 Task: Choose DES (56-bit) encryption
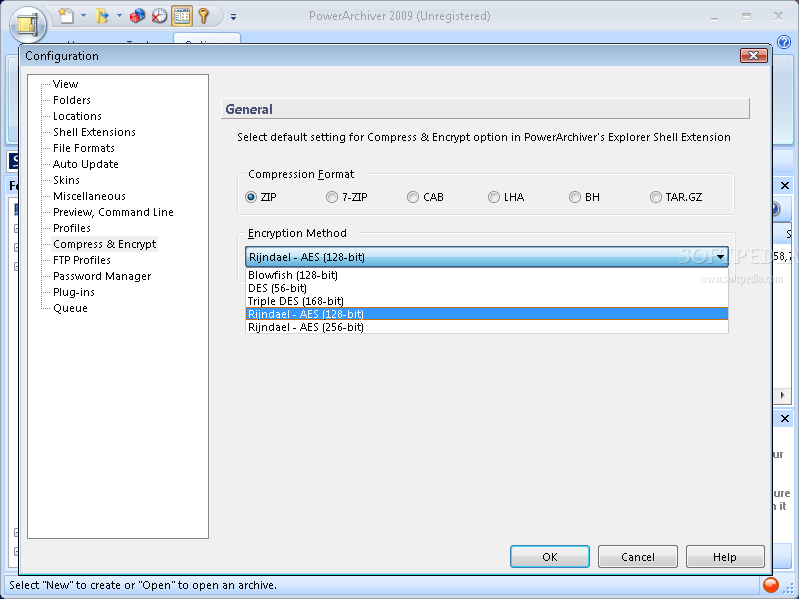[487, 288]
